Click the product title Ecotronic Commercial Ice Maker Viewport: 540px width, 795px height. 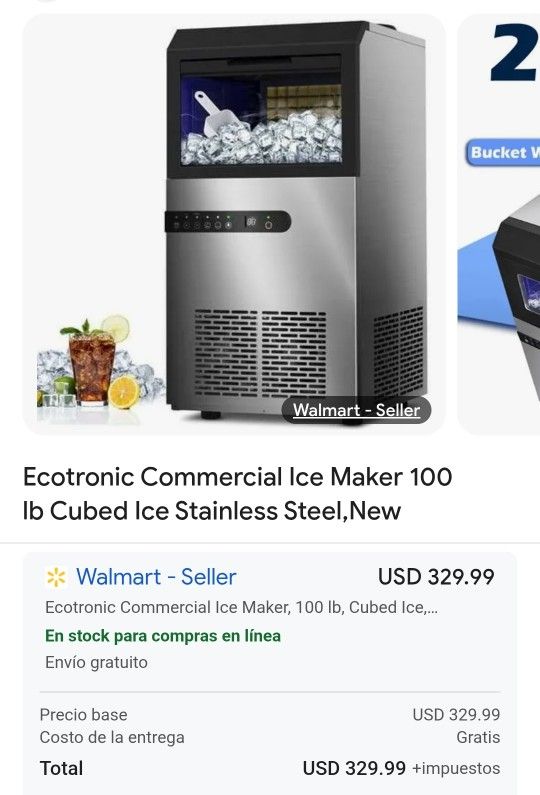click(237, 493)
